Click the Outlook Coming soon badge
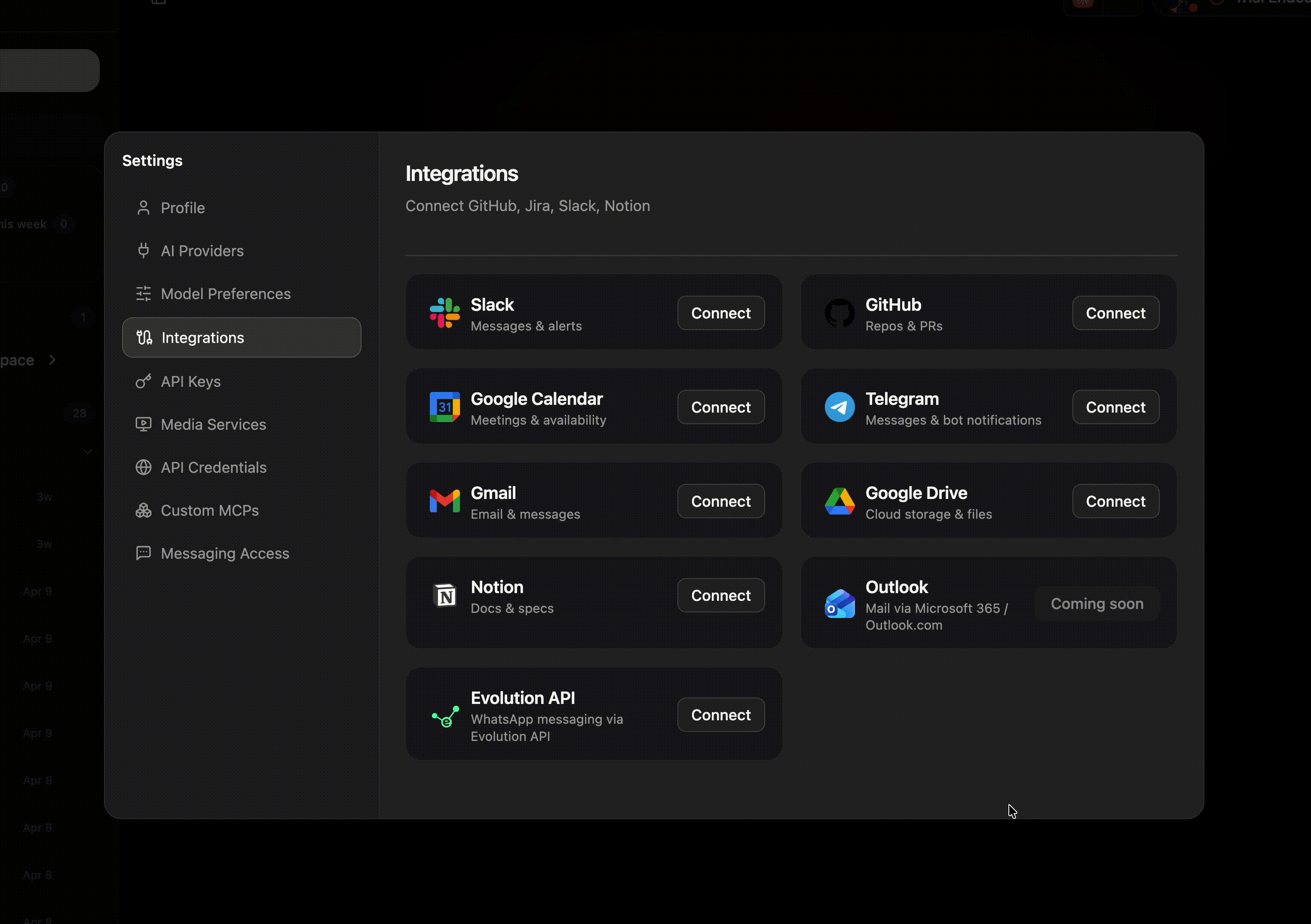1311x924 pixels. (x=1097, y=604)
